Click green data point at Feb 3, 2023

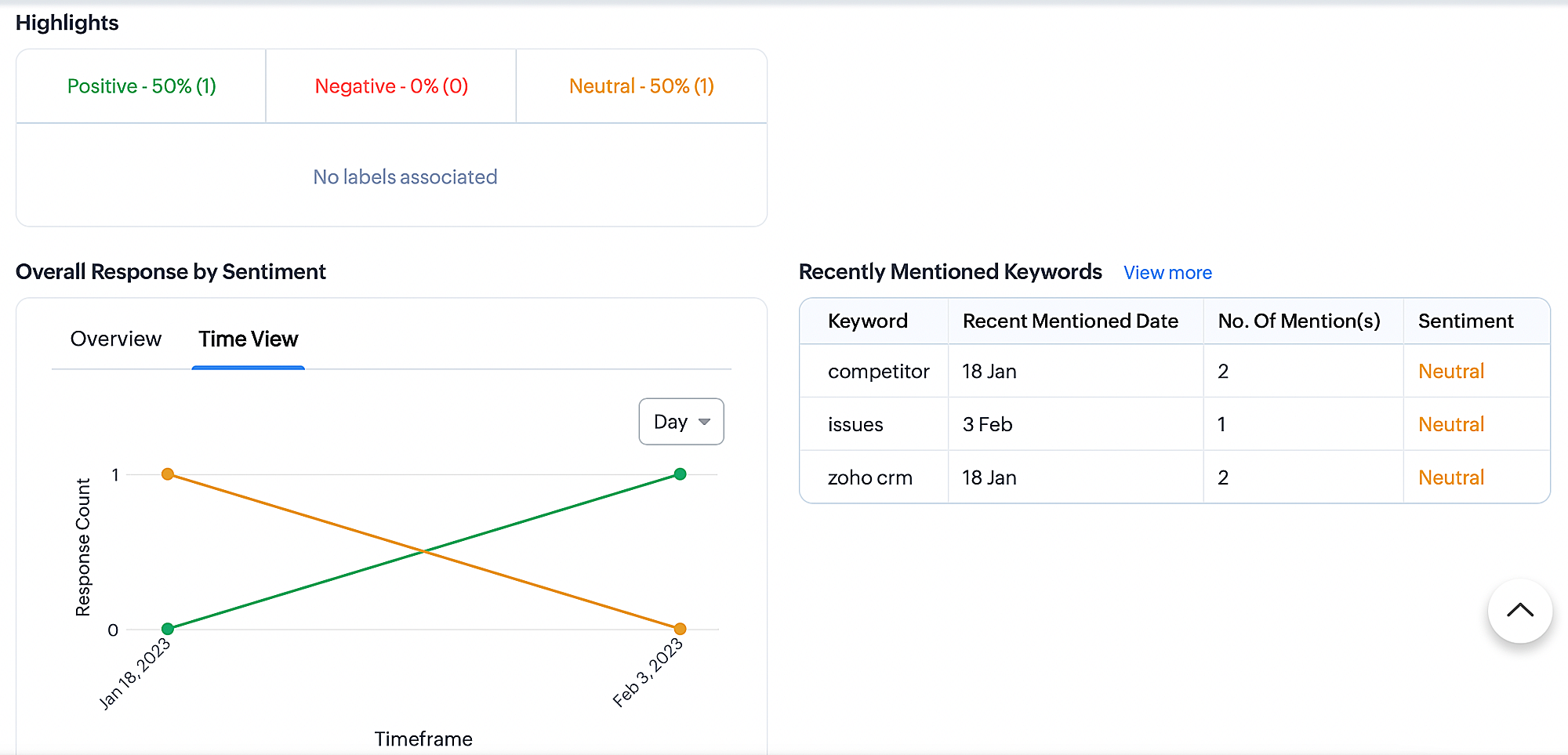(680, 474)
